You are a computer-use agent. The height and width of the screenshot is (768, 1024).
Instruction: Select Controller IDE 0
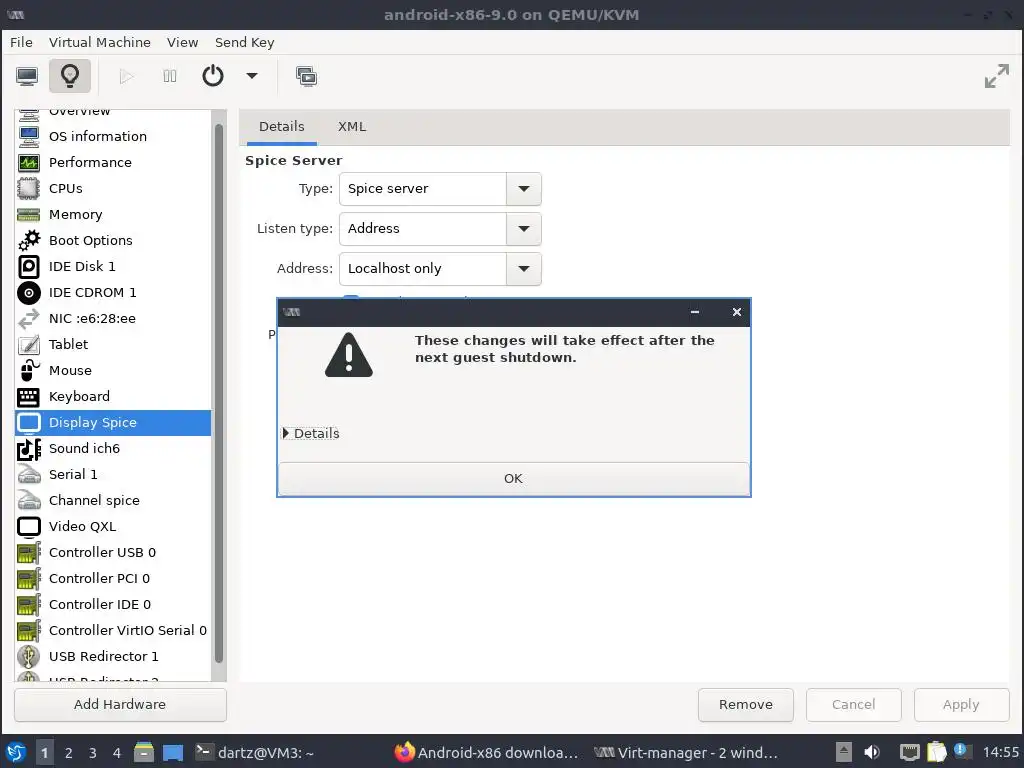coord(113,605)
